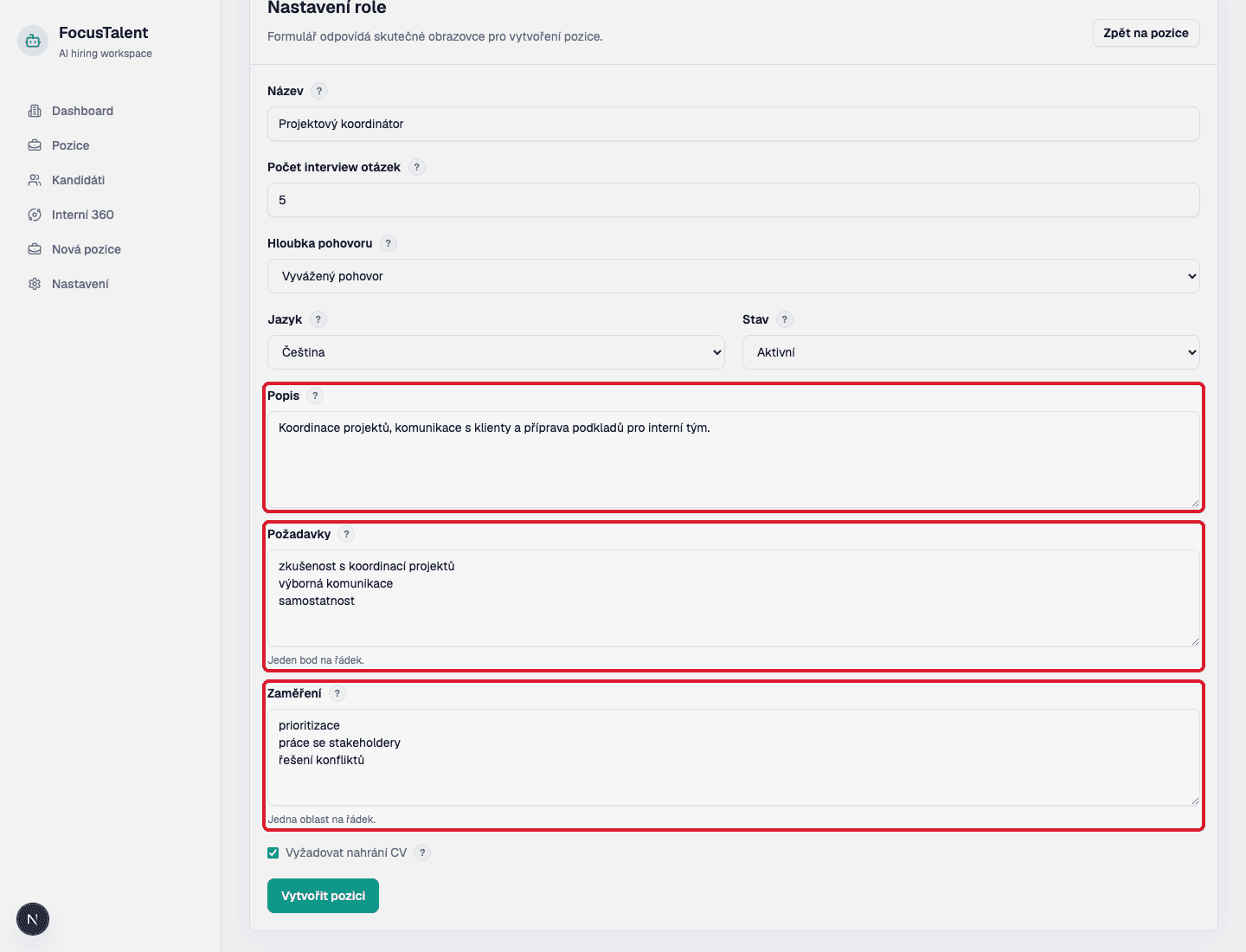Click the Interní 360 circular icon
The height and width of the screenshot is (952, 1246).
(35, 215)
